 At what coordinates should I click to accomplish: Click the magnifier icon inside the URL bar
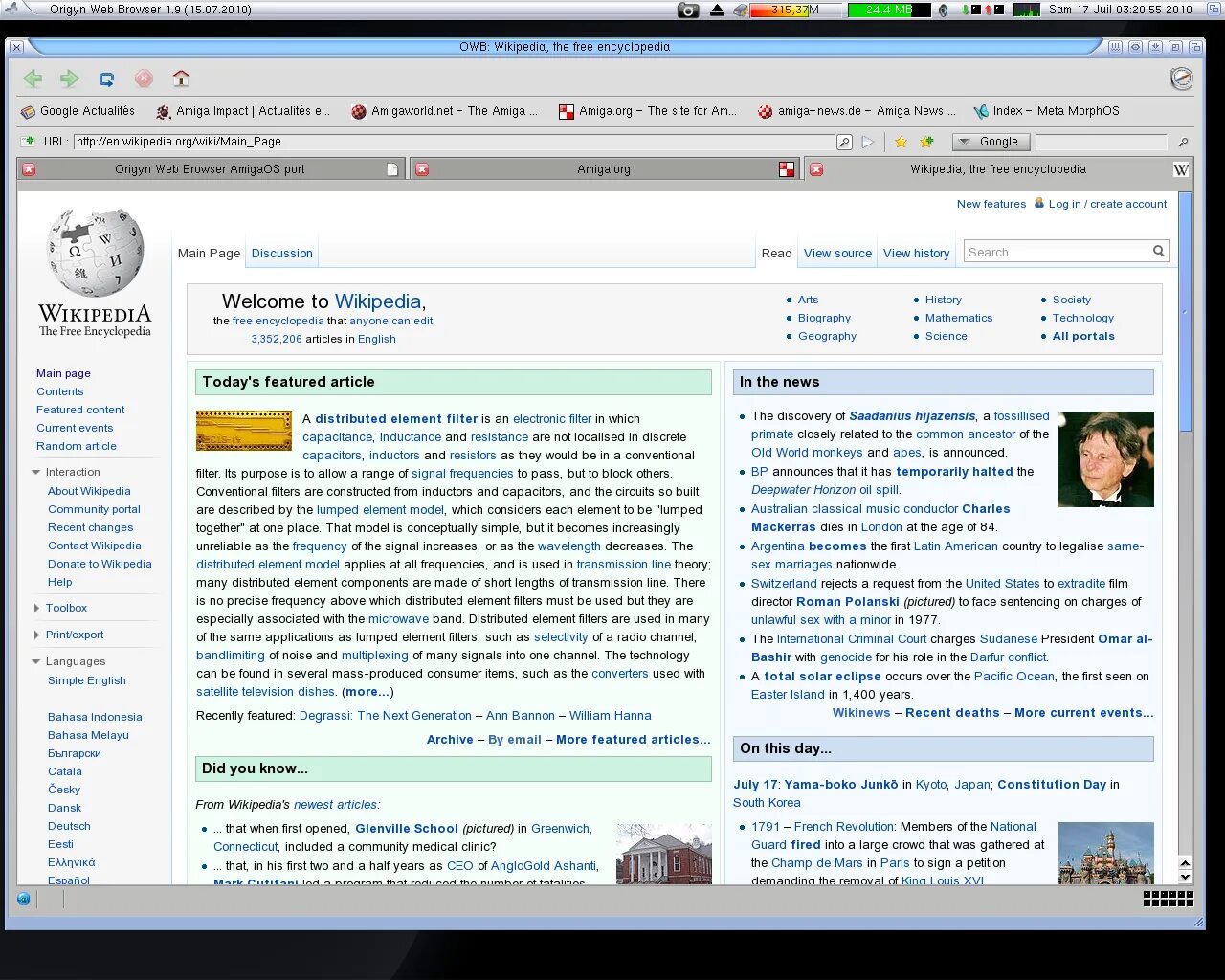pyautogui.click(x=844, y=142)
